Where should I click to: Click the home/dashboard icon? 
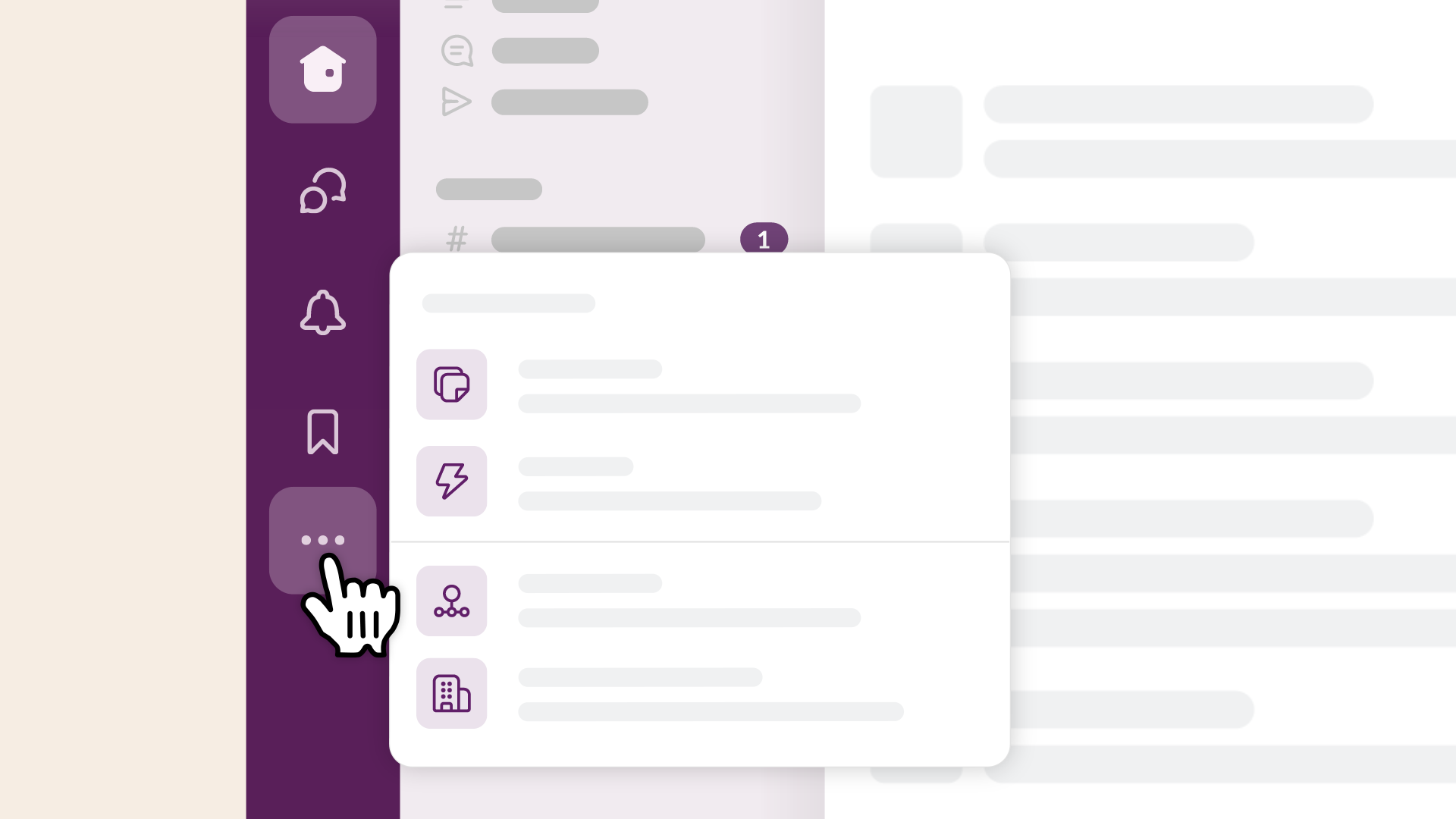pyautogui.click(x=323, y=69)
